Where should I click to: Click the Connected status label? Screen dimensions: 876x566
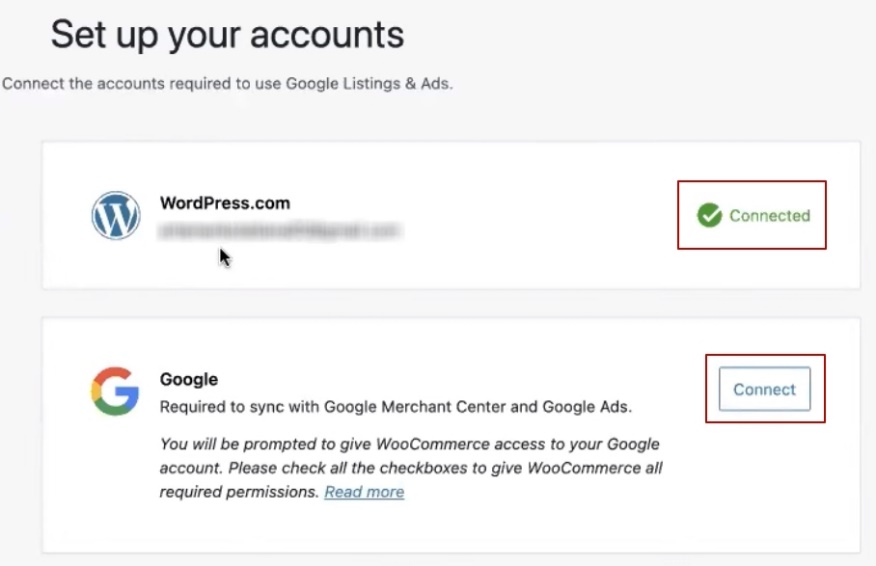tap(769, 215)
